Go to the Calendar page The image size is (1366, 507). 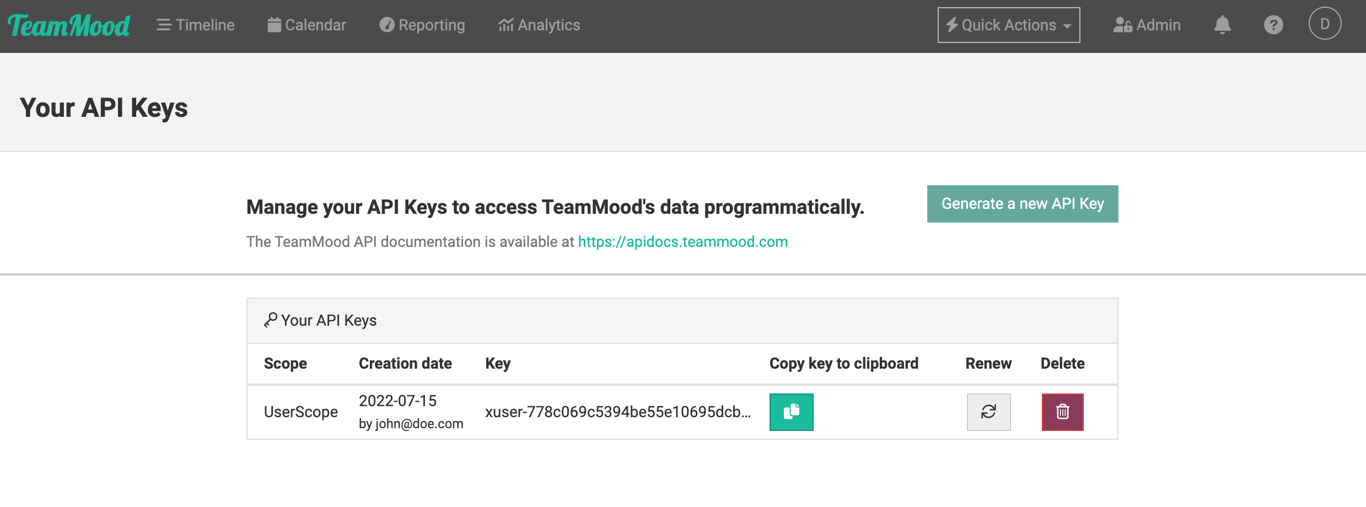[307, 25]
